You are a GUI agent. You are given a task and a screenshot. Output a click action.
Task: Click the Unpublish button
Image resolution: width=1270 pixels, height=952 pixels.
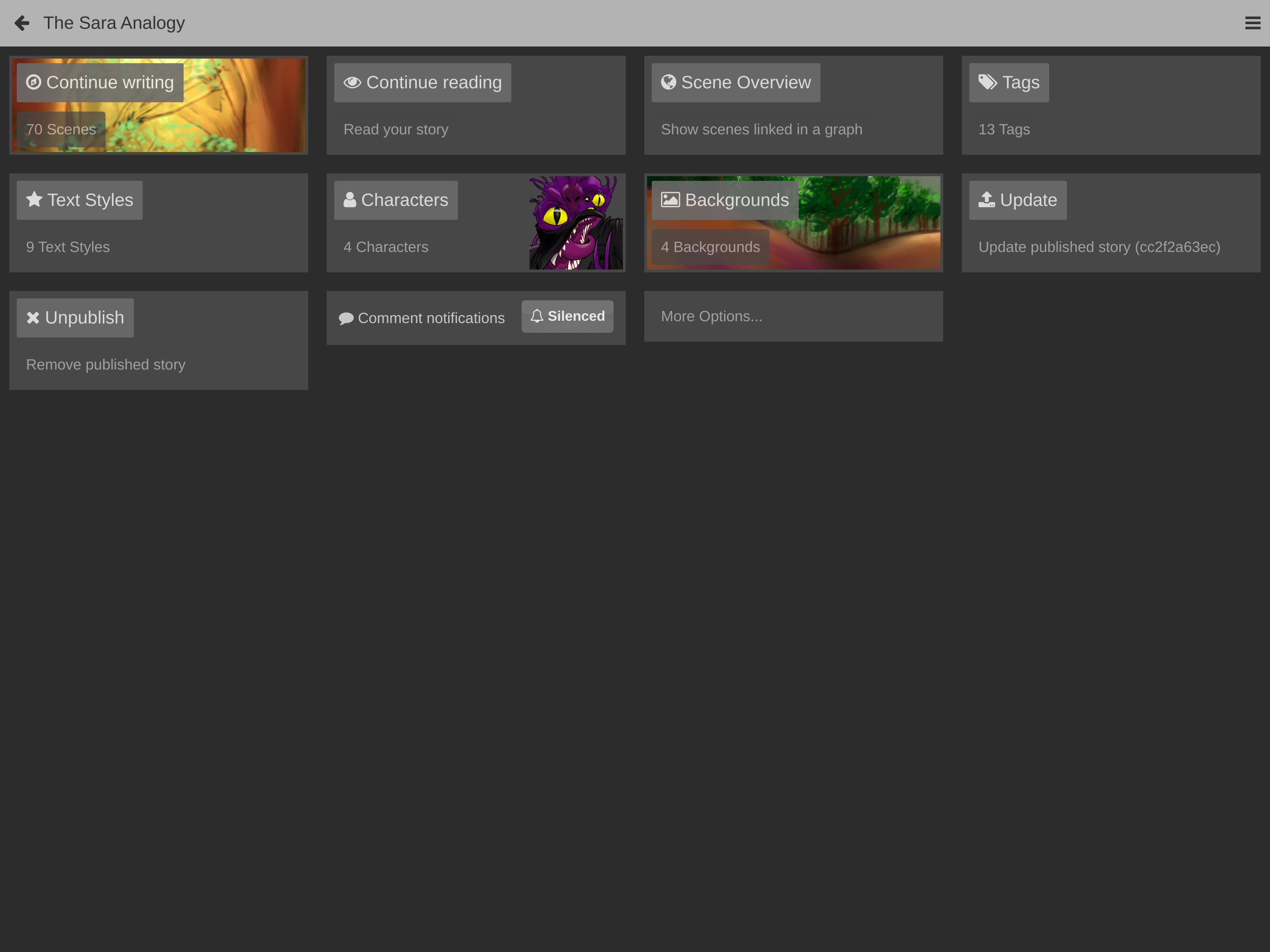pos(75,318)
